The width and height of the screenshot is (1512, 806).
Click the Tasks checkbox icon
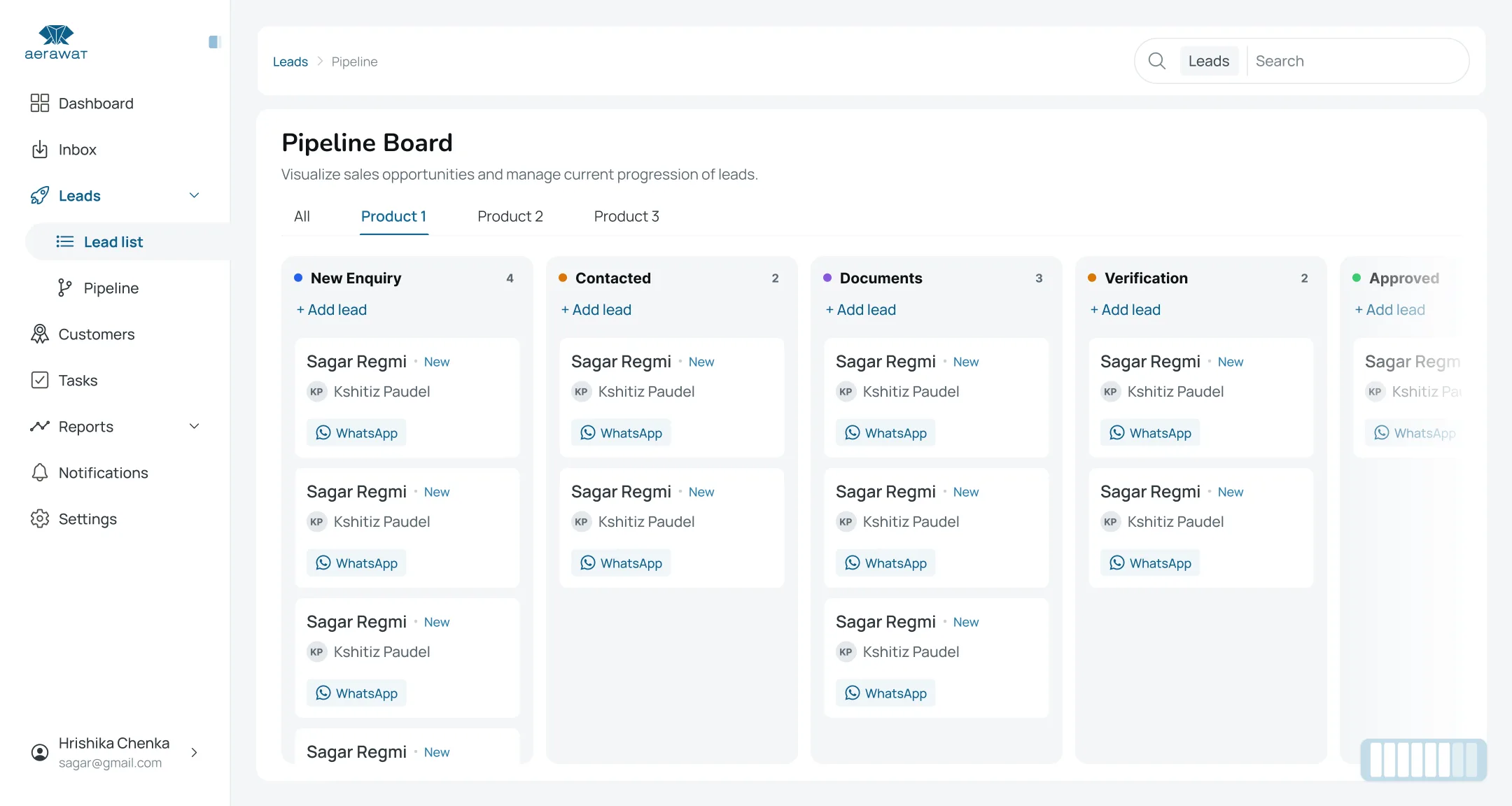coord(40,380)
